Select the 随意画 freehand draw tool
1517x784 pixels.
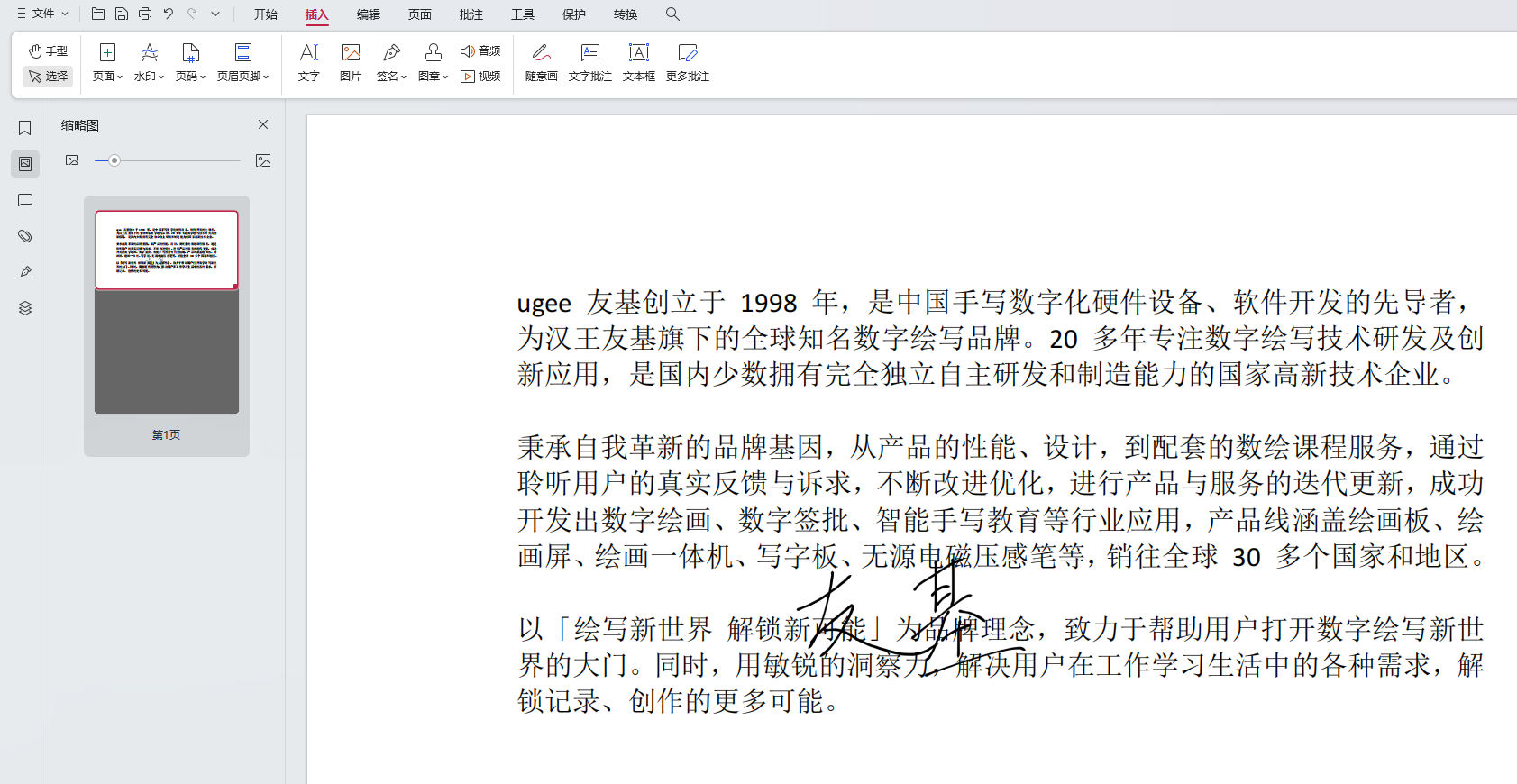(x=542, y=63)
